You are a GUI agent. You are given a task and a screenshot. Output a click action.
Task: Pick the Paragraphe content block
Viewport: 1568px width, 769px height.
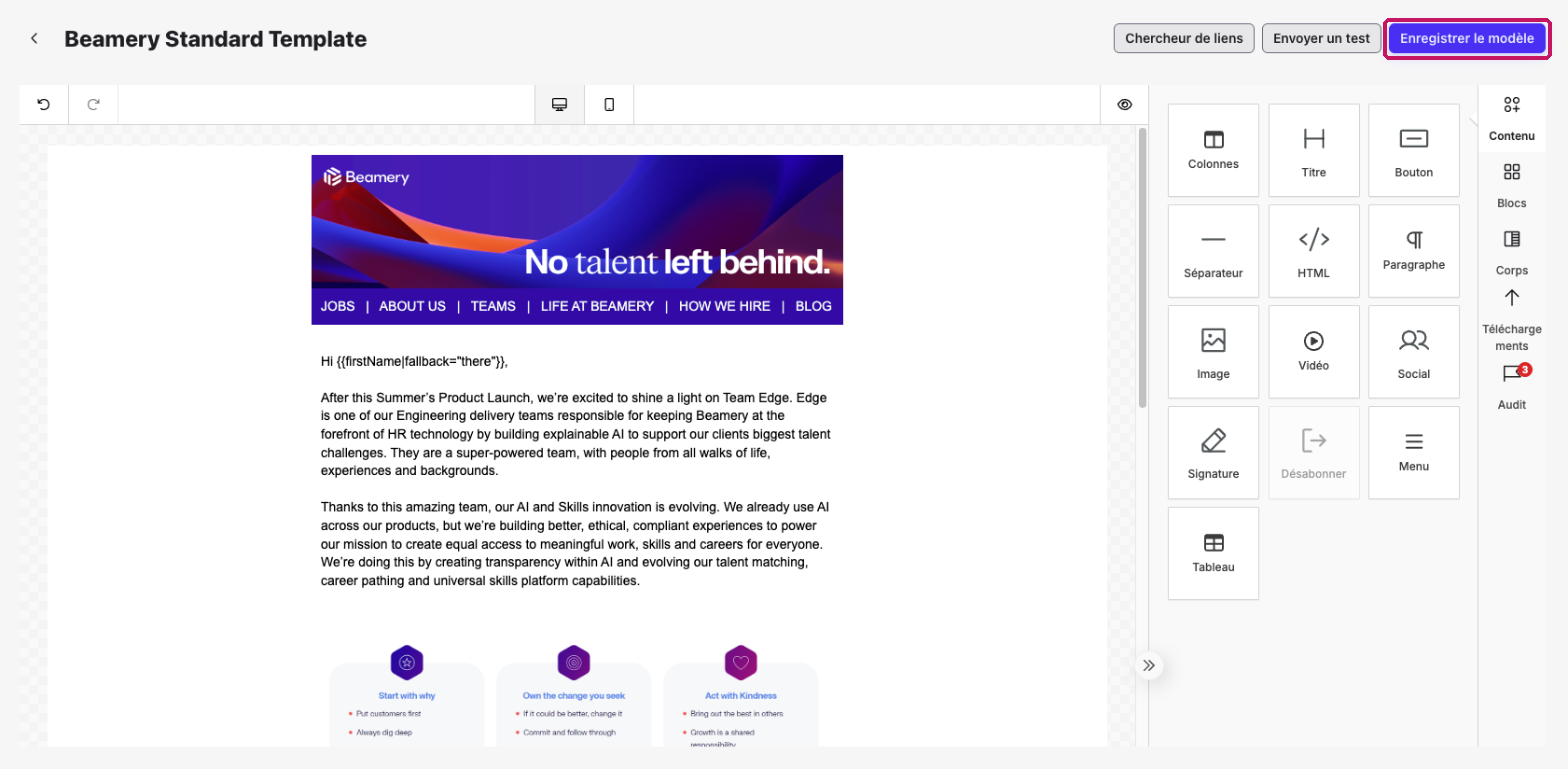point(1414,251)
